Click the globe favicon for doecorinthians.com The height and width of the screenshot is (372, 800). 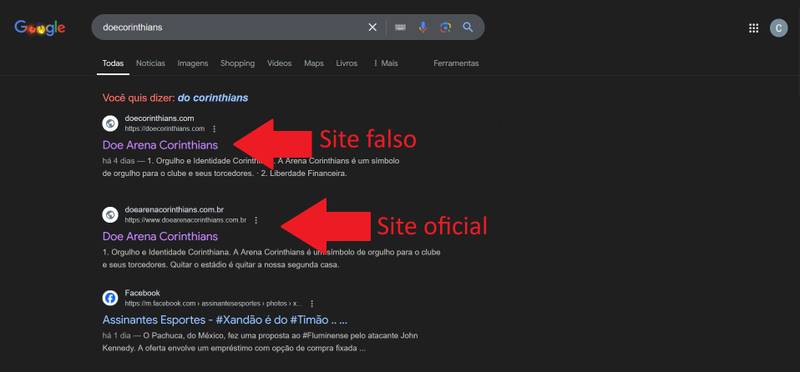pos(110,123)
